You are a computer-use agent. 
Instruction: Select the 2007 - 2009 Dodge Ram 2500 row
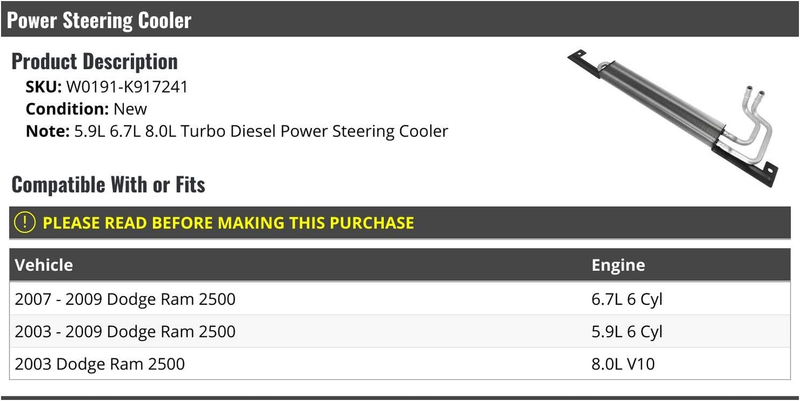pos(400,298)
